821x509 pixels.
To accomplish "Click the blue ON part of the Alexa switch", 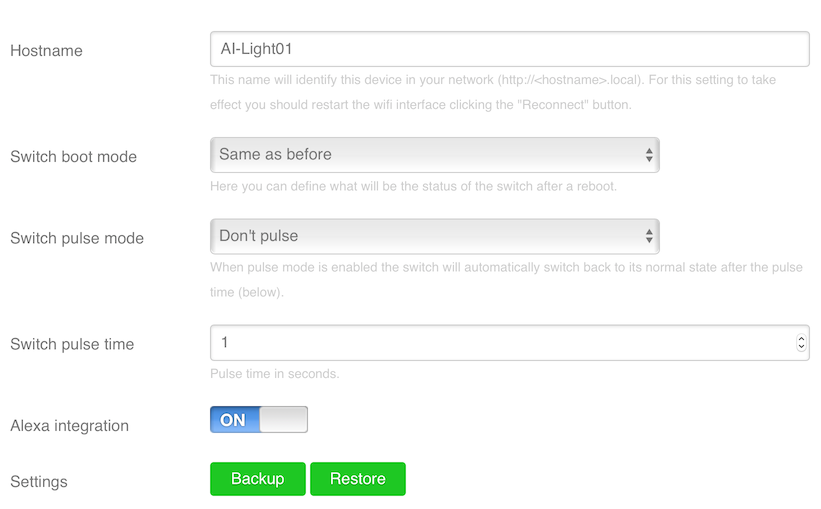I will coord(233,420).
